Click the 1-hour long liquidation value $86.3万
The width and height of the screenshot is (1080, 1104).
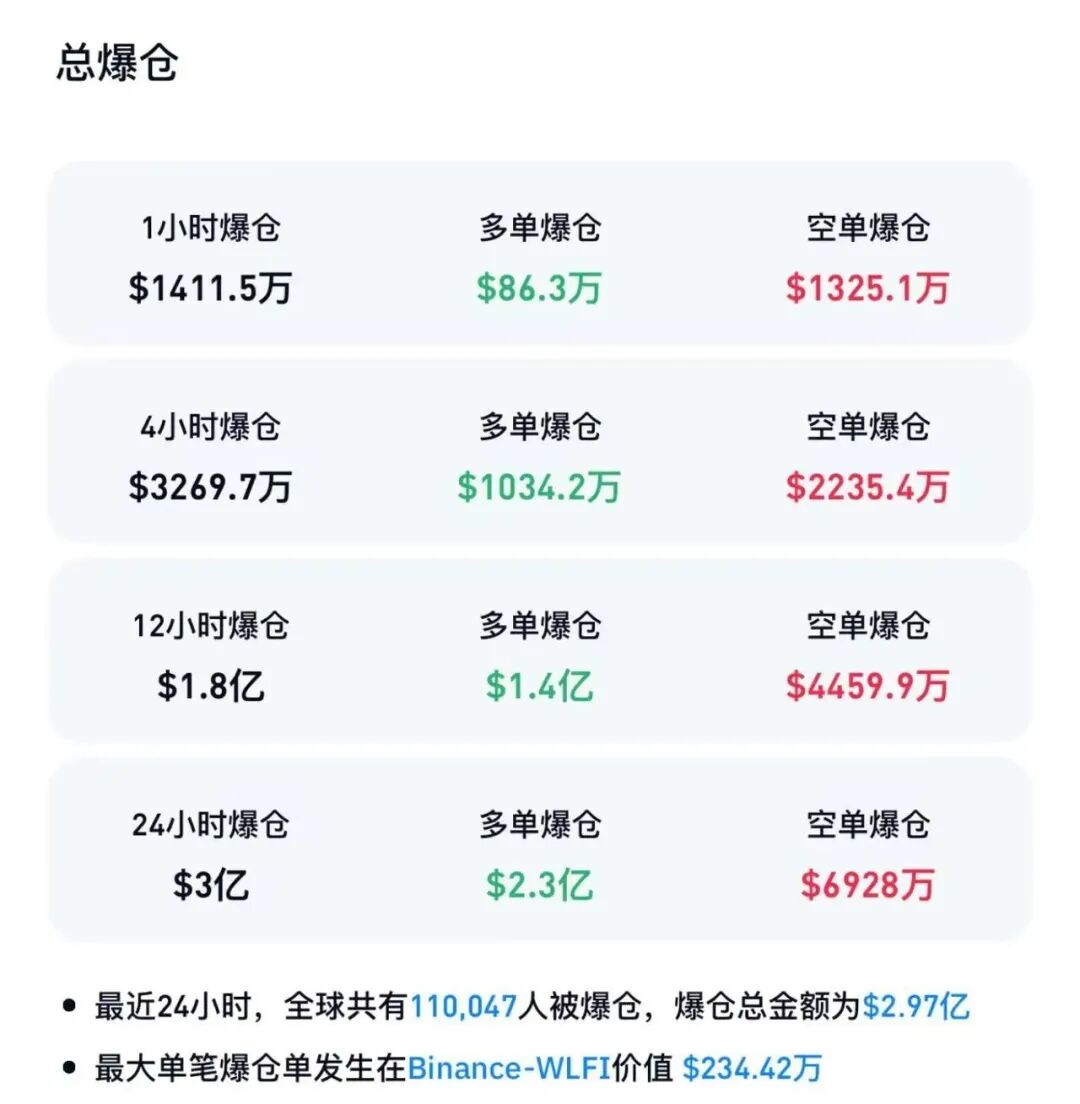tap(539, 288)
